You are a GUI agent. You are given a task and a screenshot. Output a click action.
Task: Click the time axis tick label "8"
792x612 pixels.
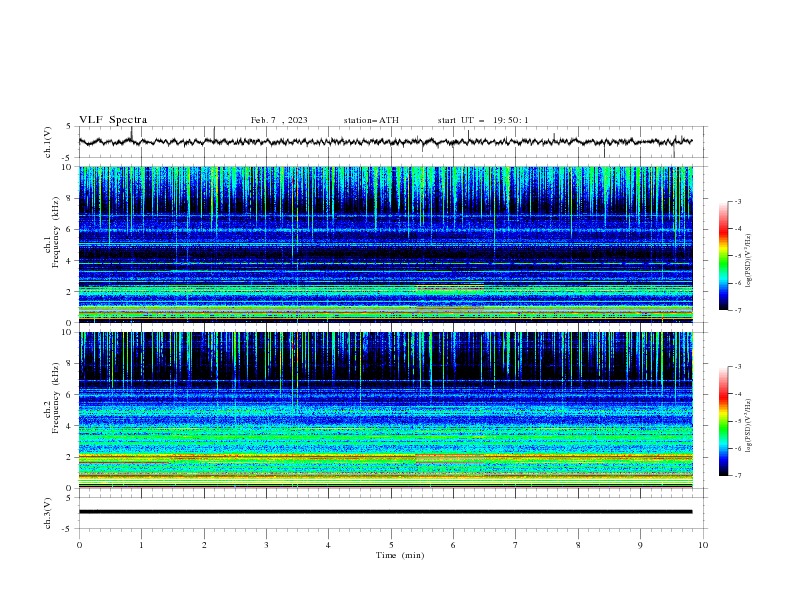(578, 545)
